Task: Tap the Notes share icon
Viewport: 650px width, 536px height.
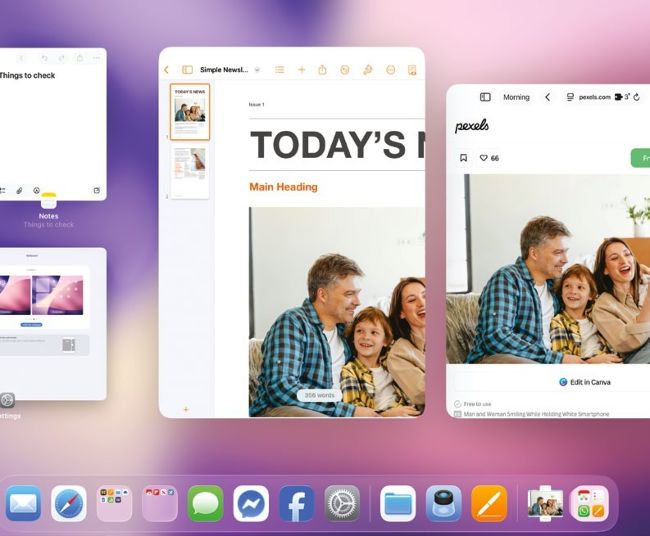Action: (80, 58)
